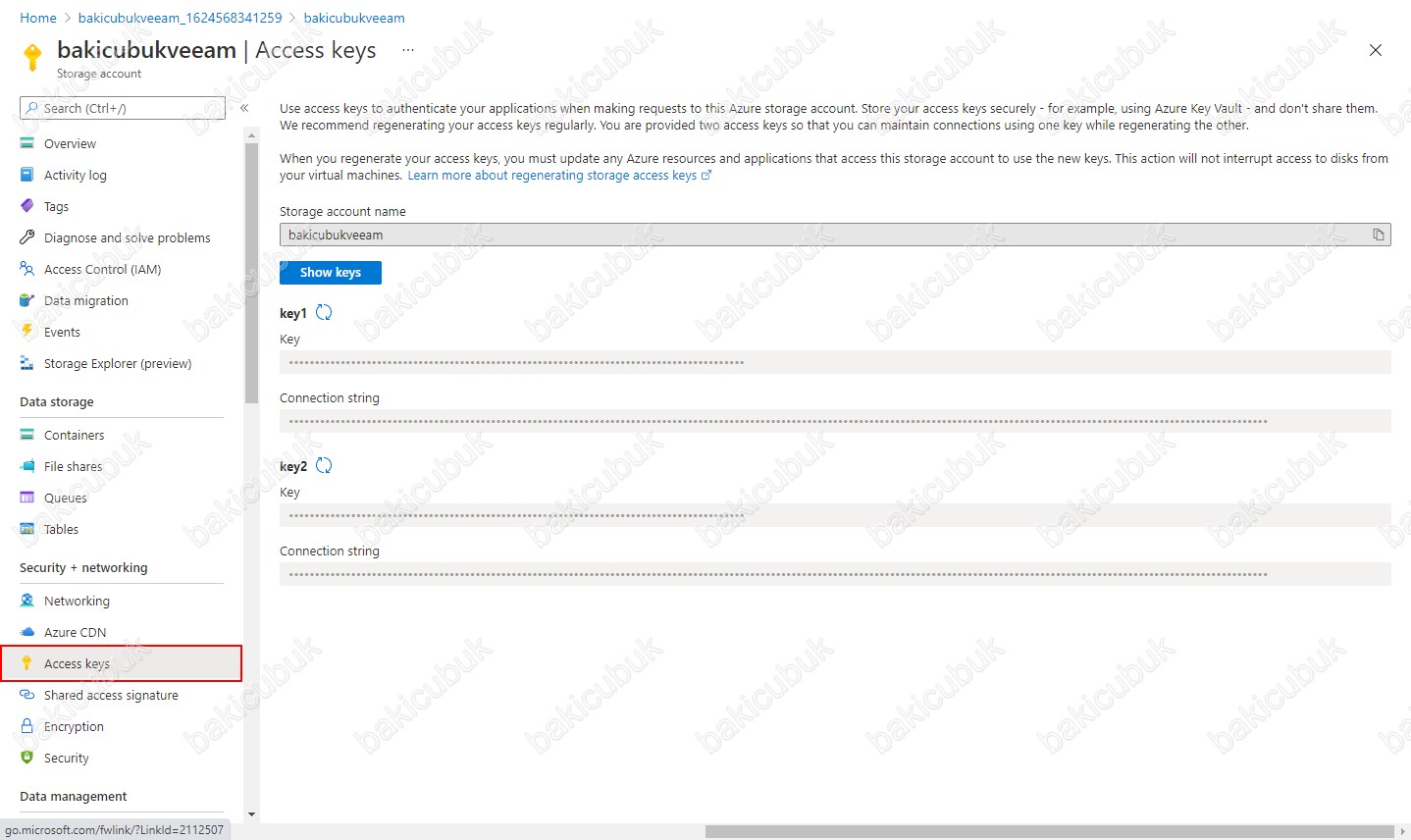The width and height of the screenshot is (1411, 840).
Task: Click the Show keys button
Action: (x=331, y=273)
